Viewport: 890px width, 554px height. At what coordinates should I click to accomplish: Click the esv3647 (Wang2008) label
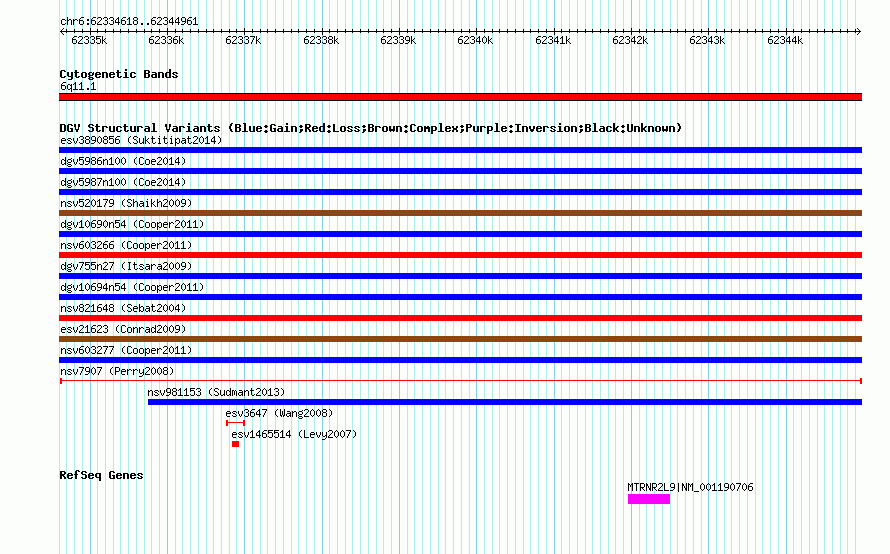coord(279,413)
